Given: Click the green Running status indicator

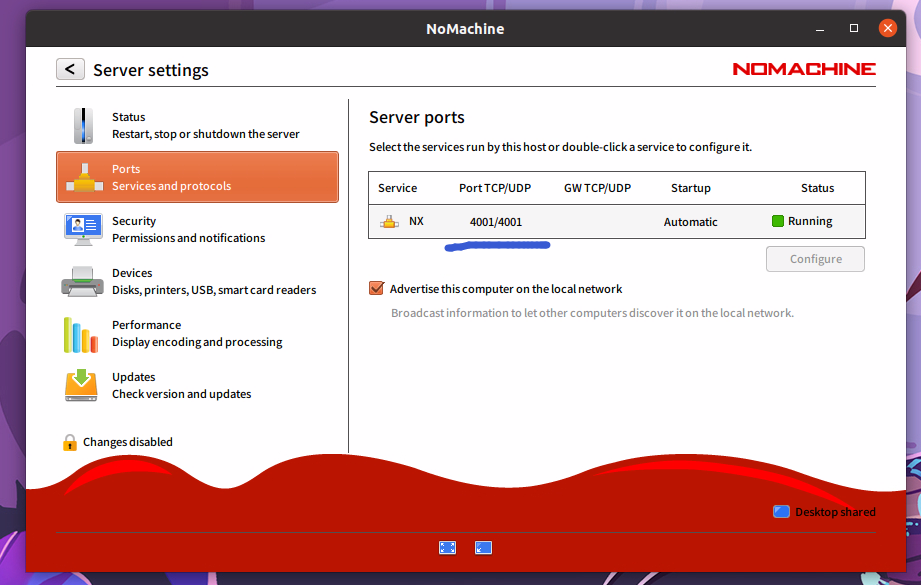Looking at the screenshot, I should 778,221.
